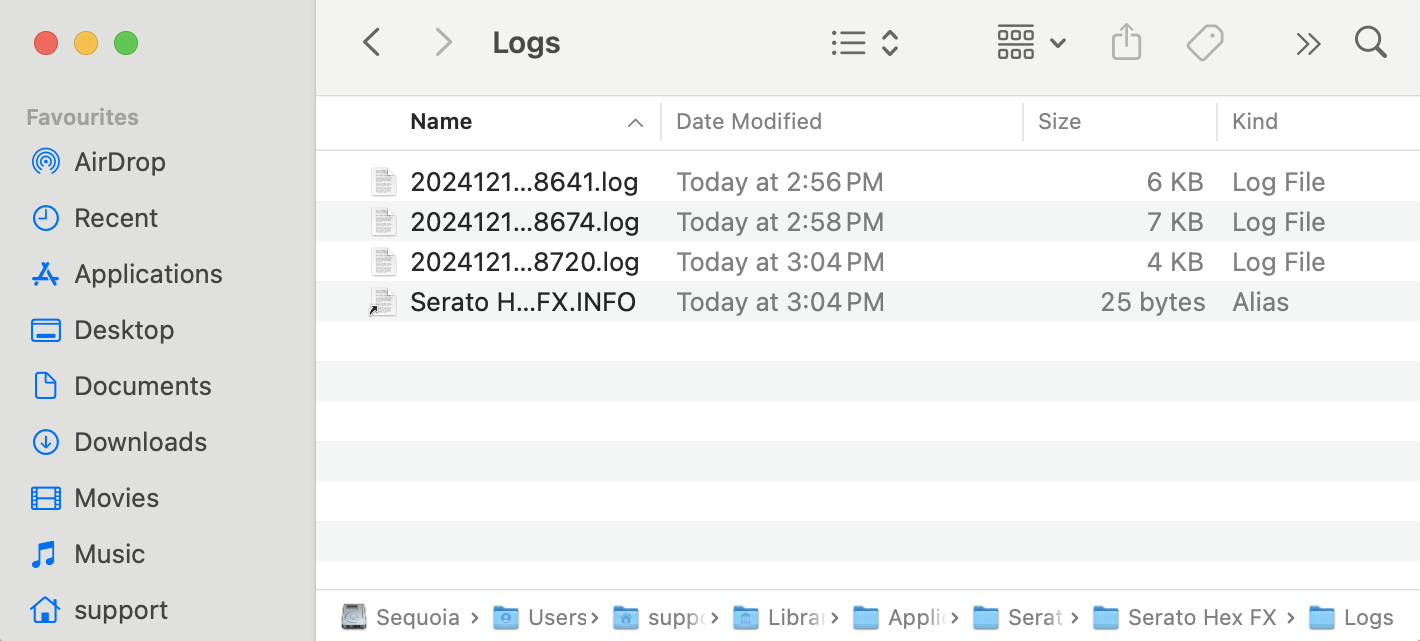Screen dimensions: 1420x641
Task: Open Movies in the sidebar
Action: [x=94, y=498]
